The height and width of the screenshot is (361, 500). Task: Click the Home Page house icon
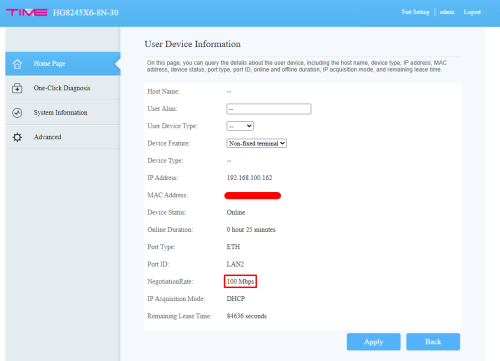coord(17,64)
